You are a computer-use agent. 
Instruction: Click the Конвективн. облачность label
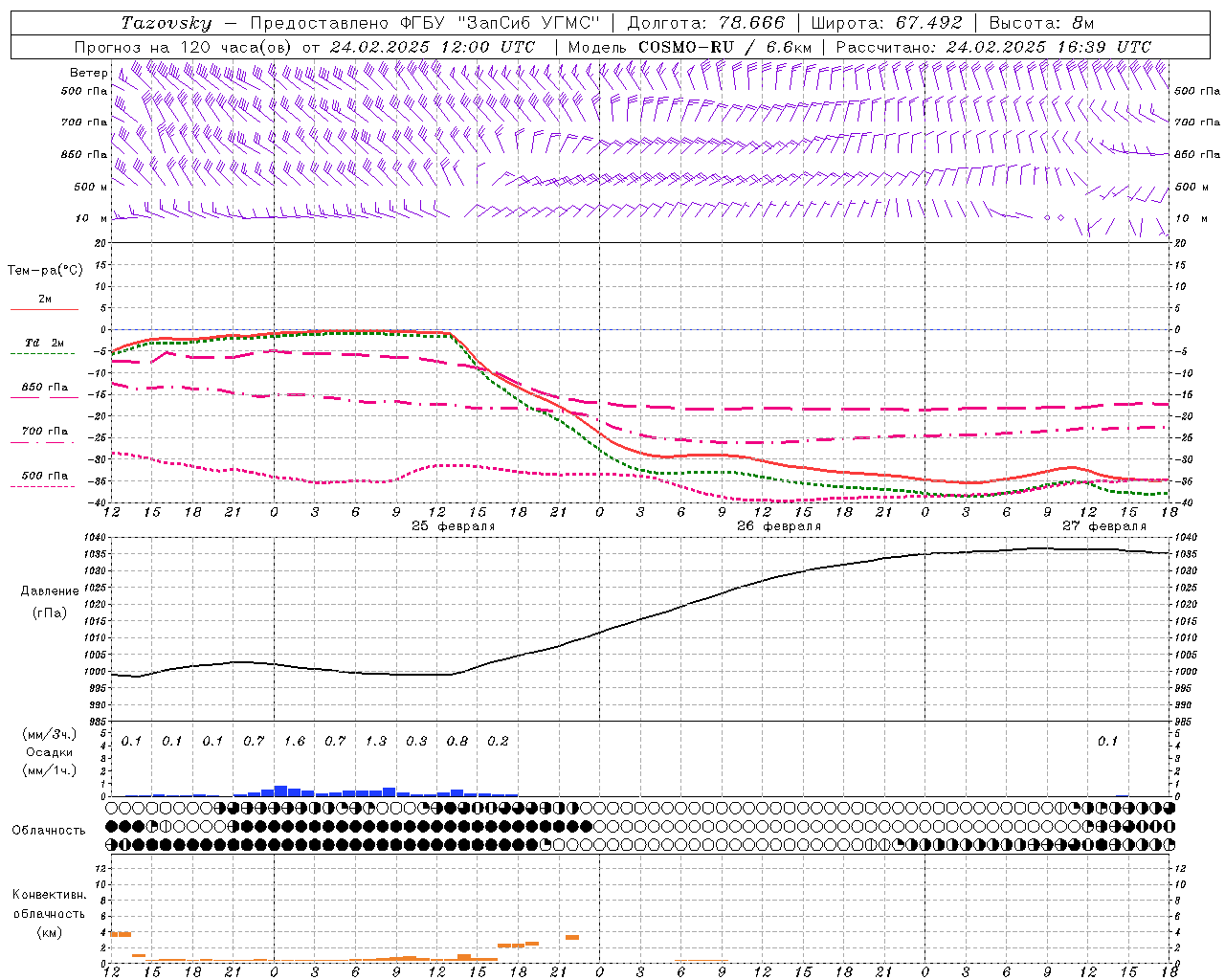[x=49, y=913]
